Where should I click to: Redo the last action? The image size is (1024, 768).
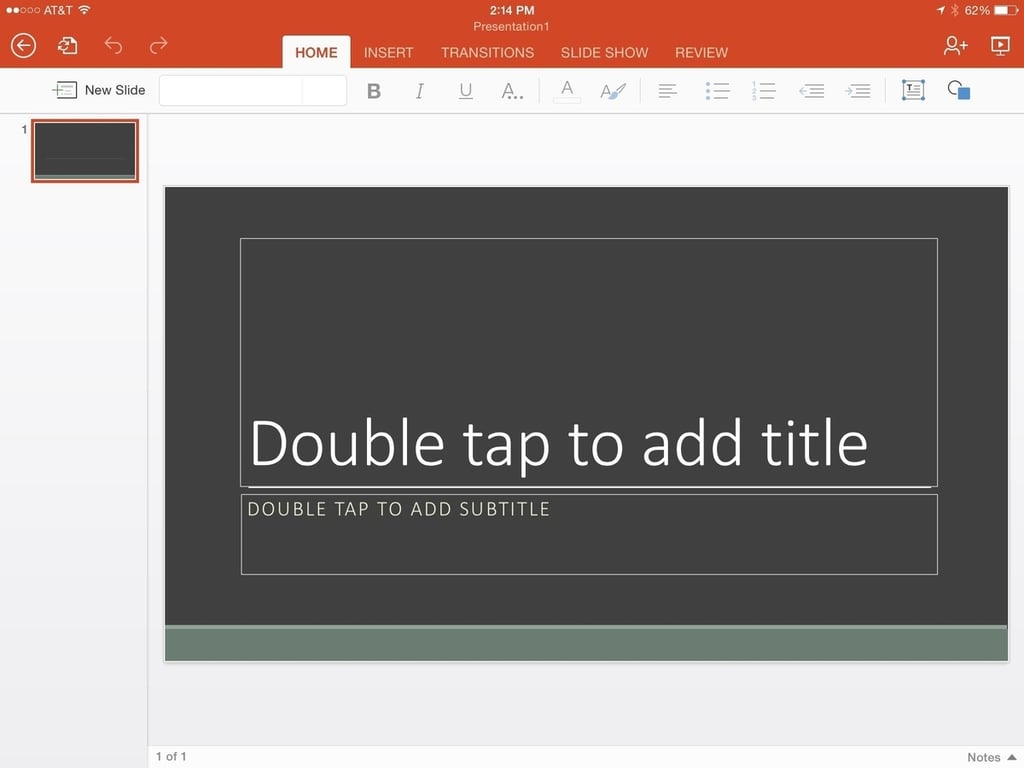[x=158, y=46]
